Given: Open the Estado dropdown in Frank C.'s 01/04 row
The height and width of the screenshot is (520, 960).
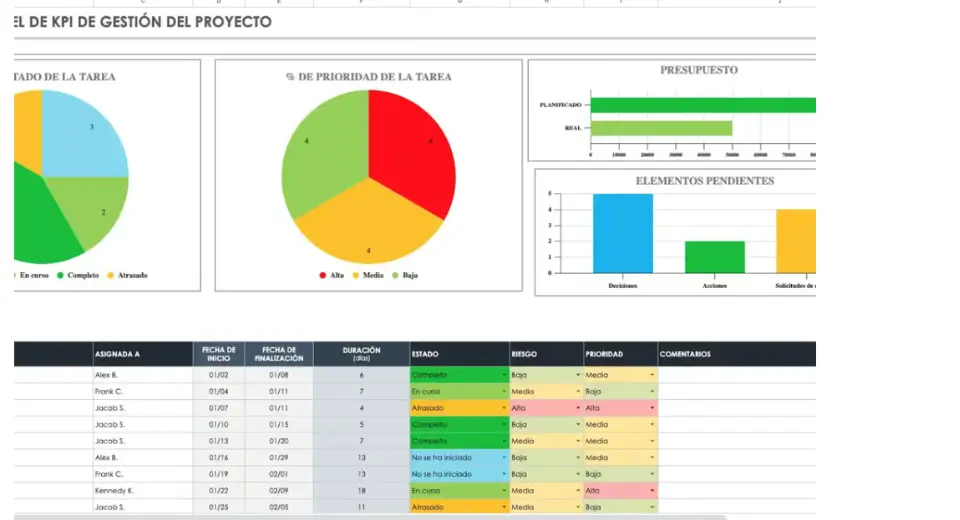Looking at the screenshot, I should [x=504, y=392].
